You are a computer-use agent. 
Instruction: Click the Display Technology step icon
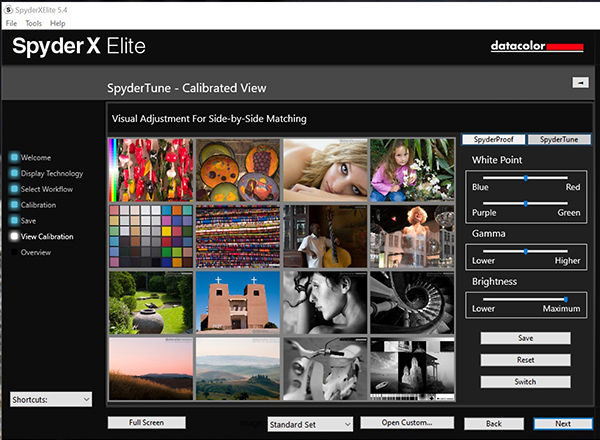tap(14, 174)
